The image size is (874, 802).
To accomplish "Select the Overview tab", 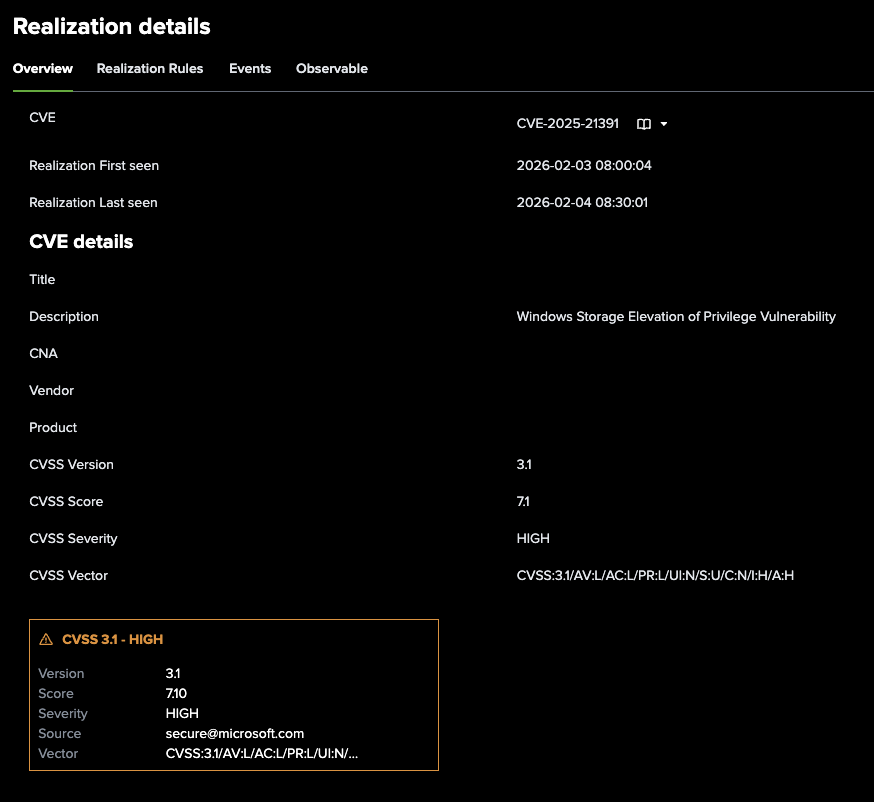I will click(x=43, y=69).
